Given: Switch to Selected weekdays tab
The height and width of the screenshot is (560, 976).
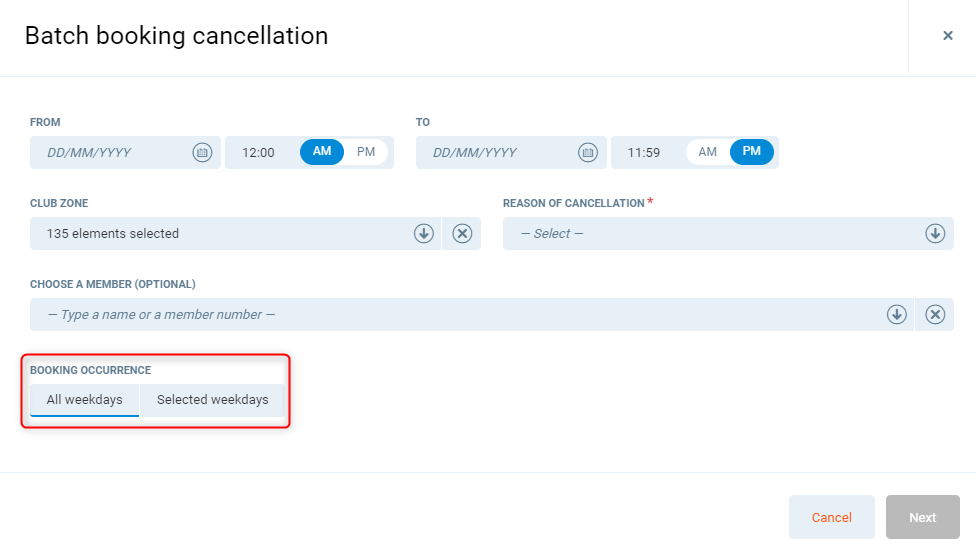Looking at the screenshot, I should pos(212,400).
